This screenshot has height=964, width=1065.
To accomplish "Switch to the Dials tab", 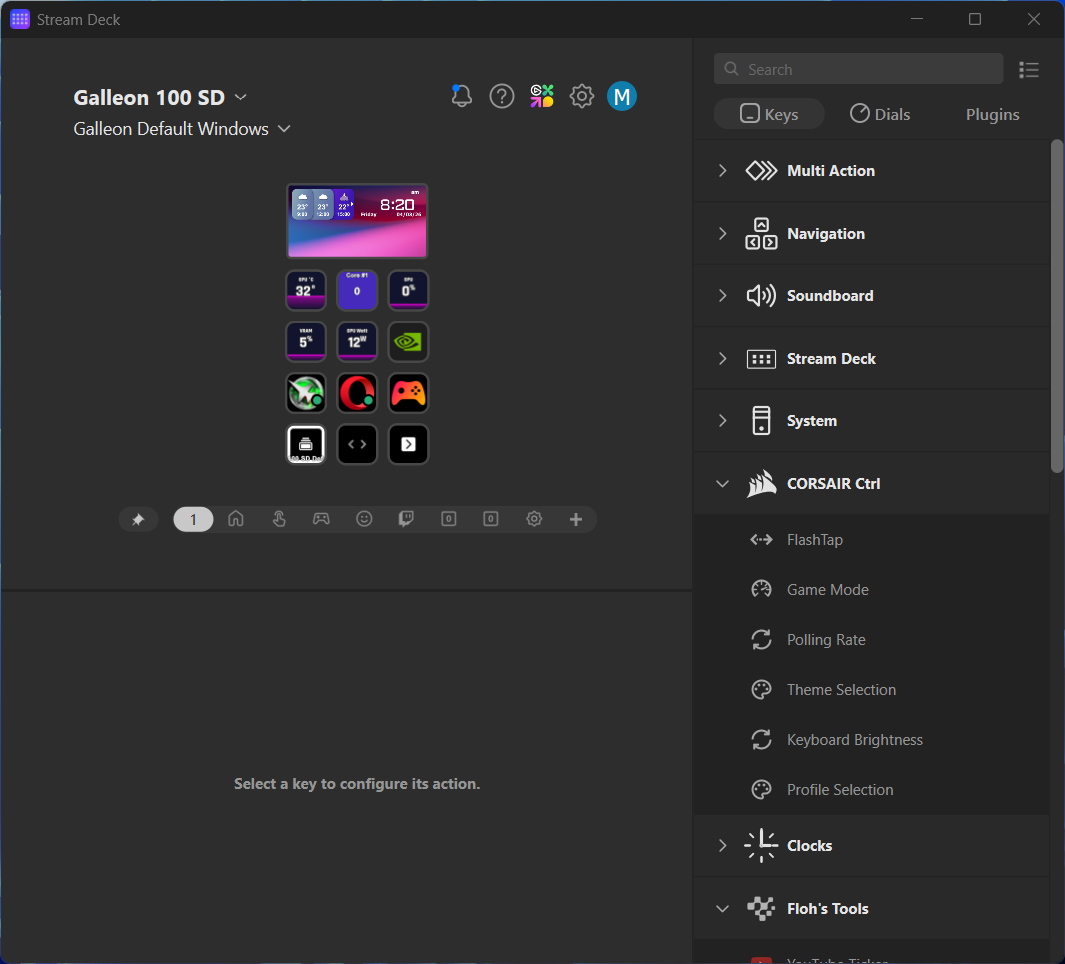I will (x=880, y=114).
